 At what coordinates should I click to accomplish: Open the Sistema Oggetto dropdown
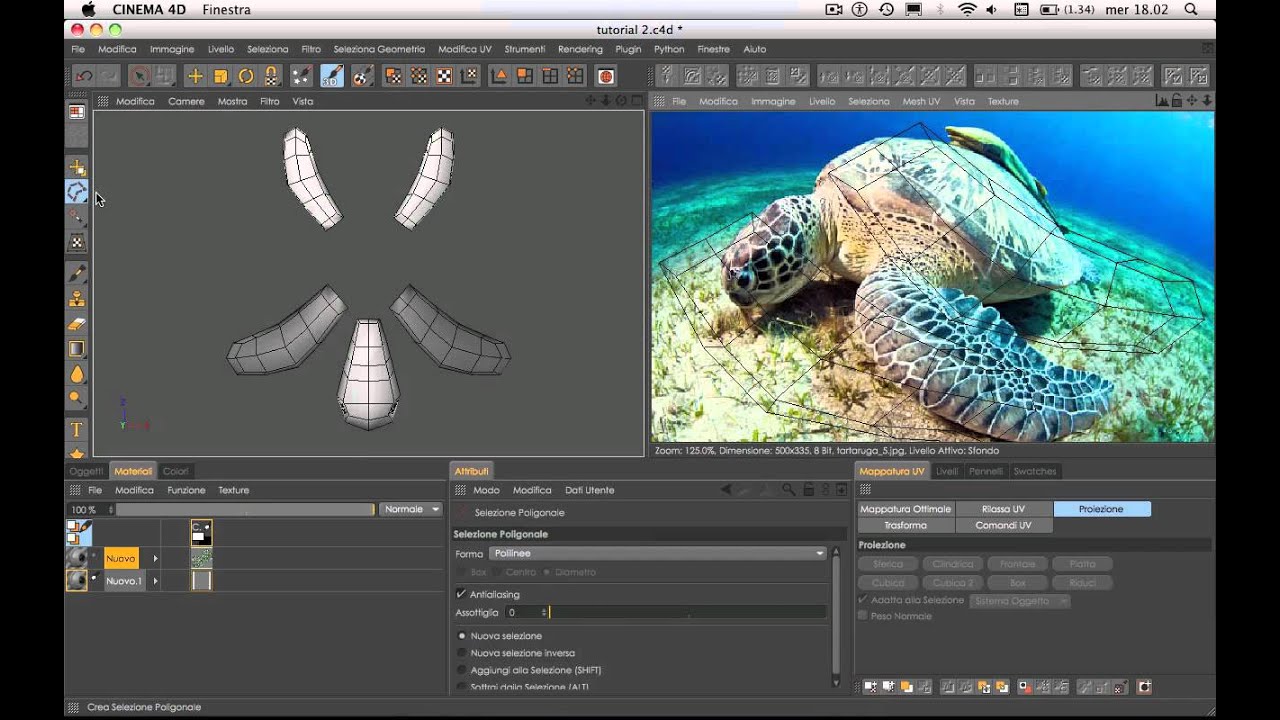[1020, 601]
